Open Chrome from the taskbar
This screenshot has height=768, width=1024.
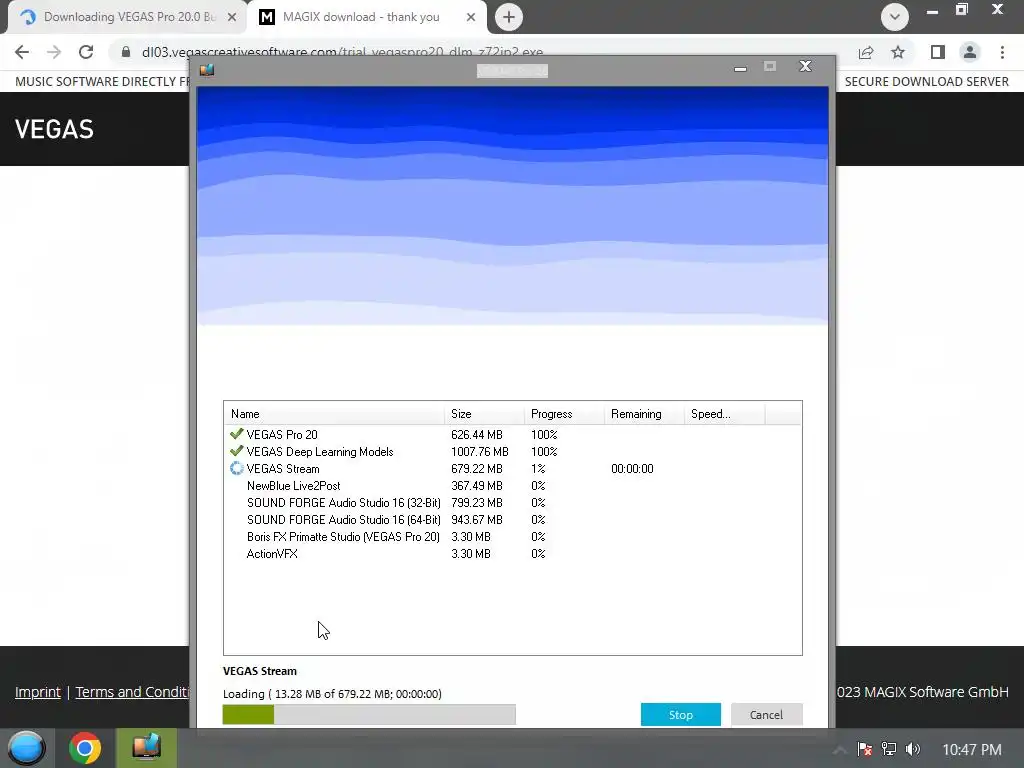coord(85,748)
